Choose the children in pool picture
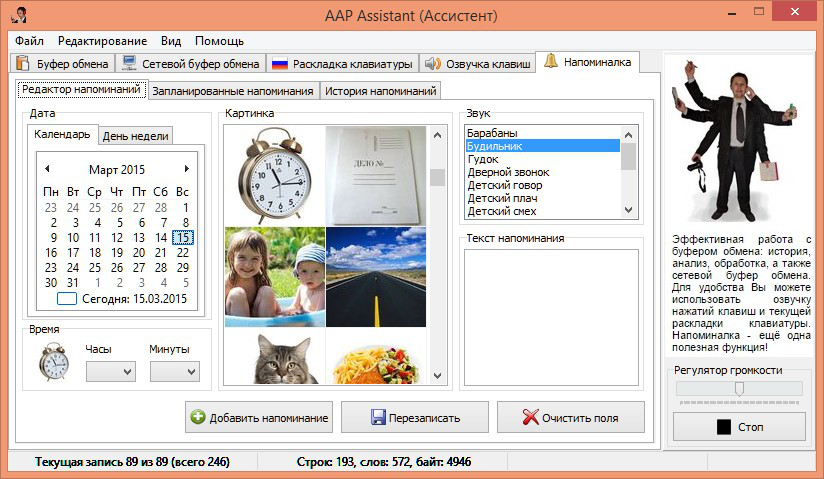824x479 pixels. coord(274,276)
